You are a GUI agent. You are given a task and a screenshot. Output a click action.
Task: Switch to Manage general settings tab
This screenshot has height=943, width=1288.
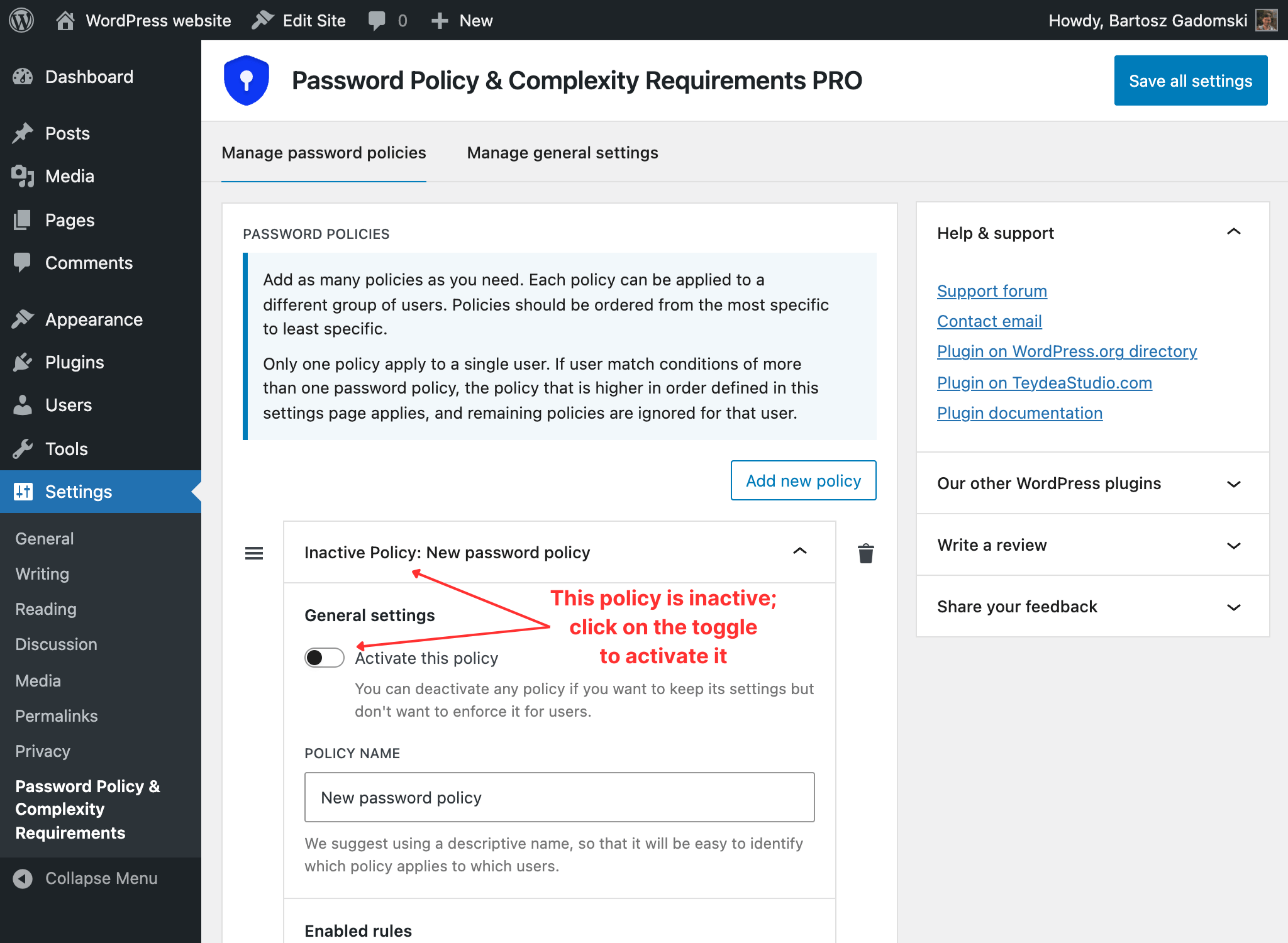[x=562, y=153]
